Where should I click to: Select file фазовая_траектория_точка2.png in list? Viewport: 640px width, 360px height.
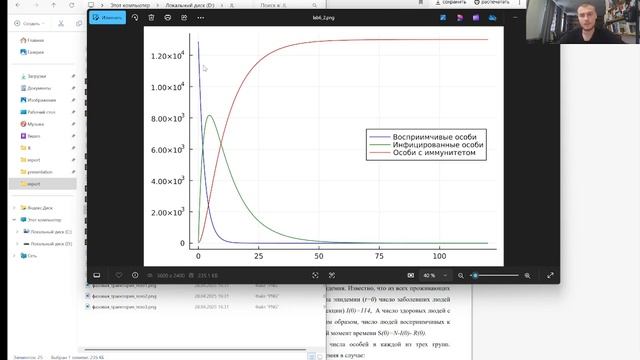click(x=124, y=296)
